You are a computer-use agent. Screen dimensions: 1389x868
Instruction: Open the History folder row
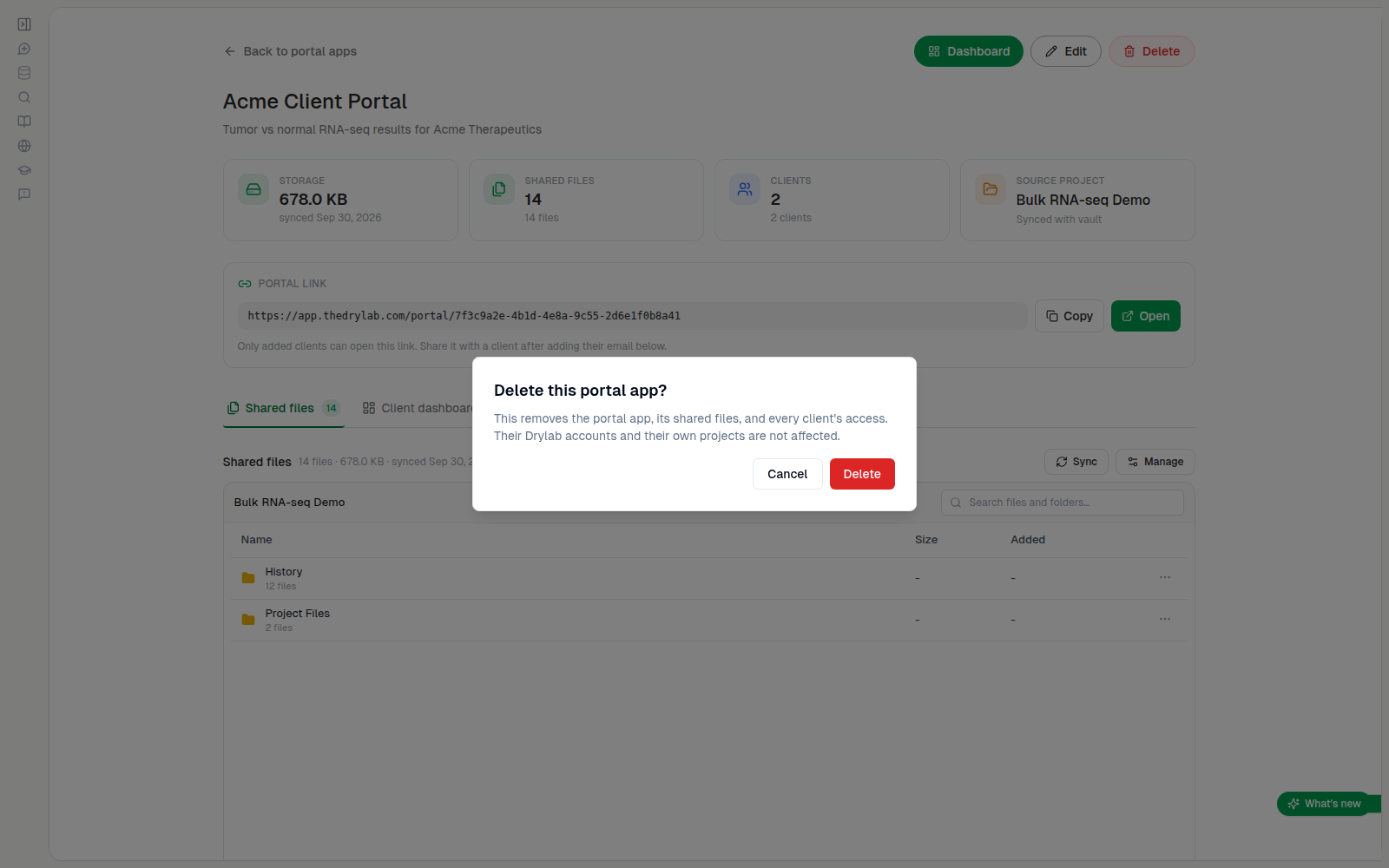tap(709, 579)
